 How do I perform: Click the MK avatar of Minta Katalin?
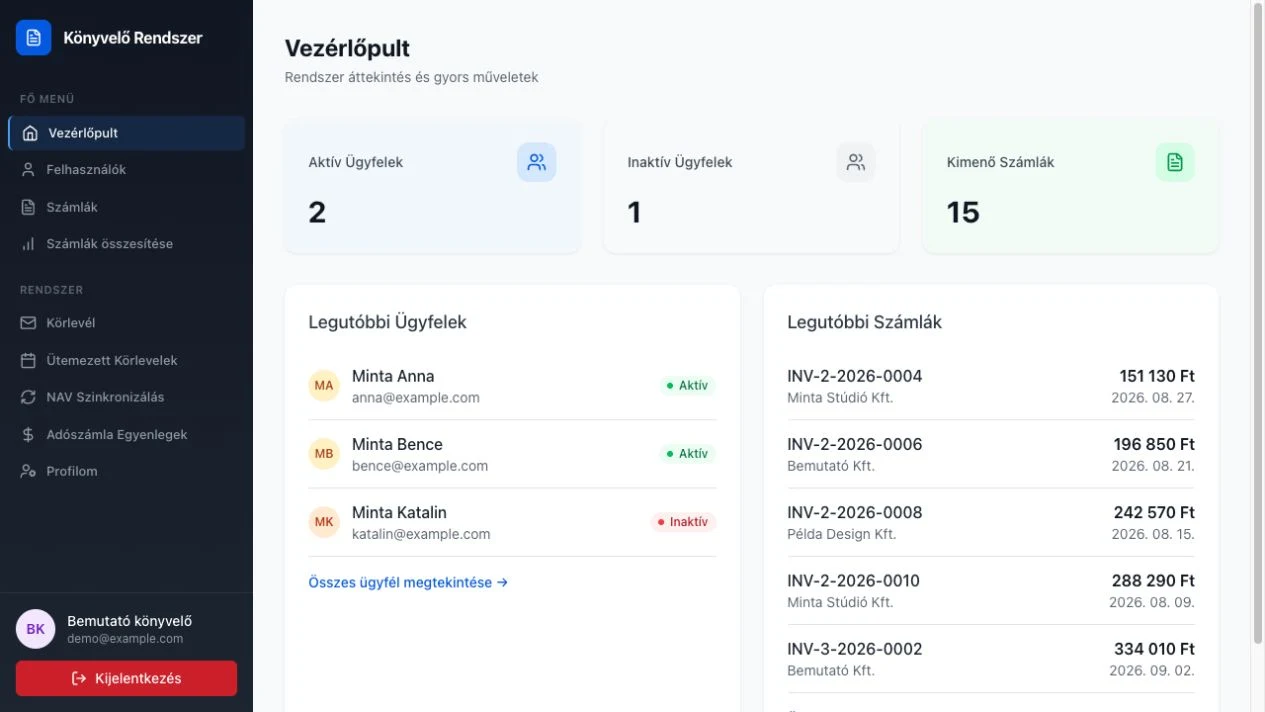pyautogui.click(x=324, y=521)
